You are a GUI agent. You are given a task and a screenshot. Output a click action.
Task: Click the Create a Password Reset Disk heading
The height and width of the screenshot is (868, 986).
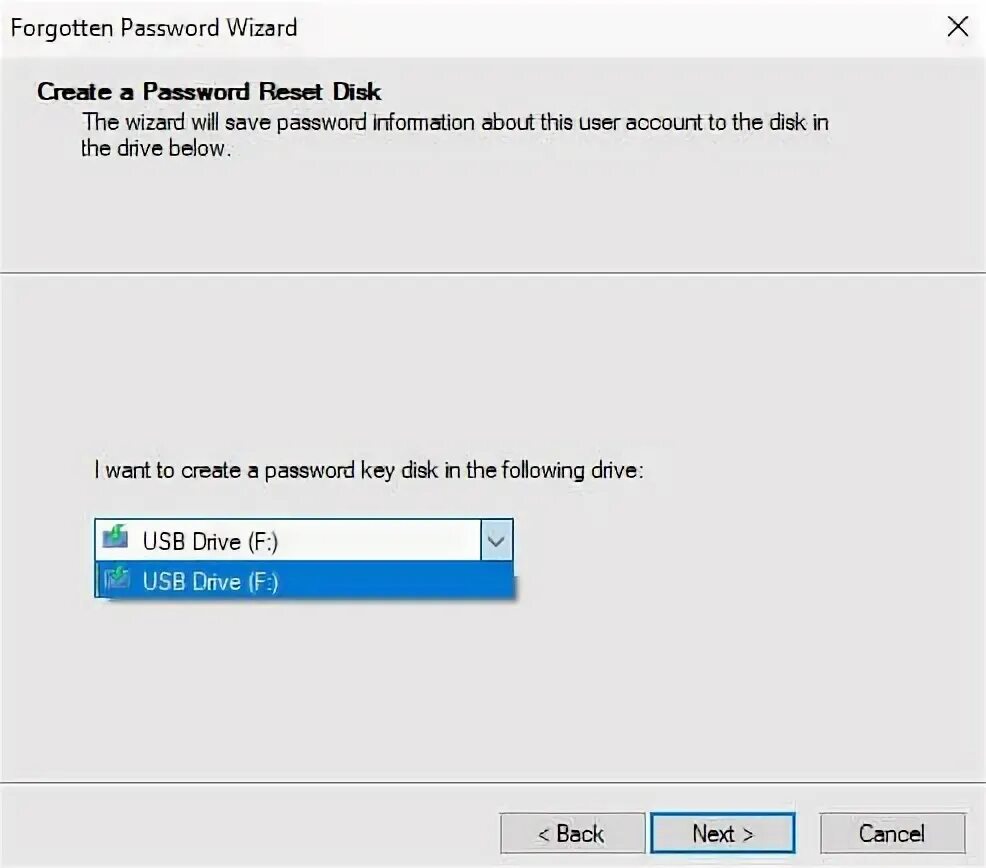point(209,92)
